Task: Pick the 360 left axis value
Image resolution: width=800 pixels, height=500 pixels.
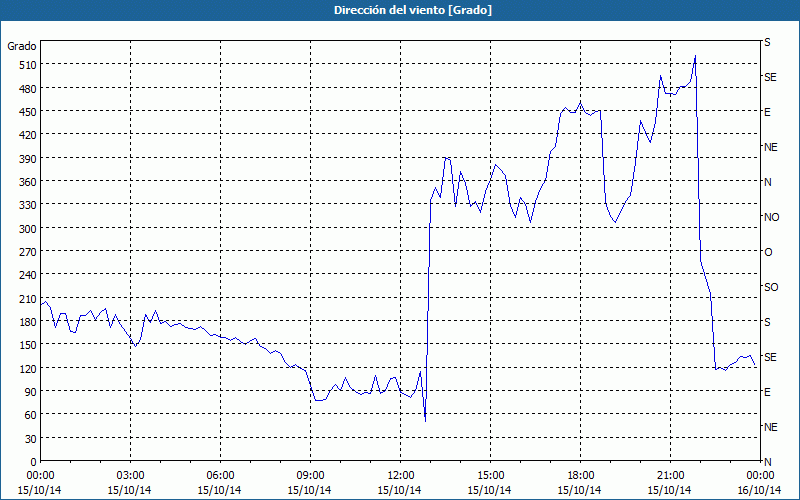Action: click(29, 182)
